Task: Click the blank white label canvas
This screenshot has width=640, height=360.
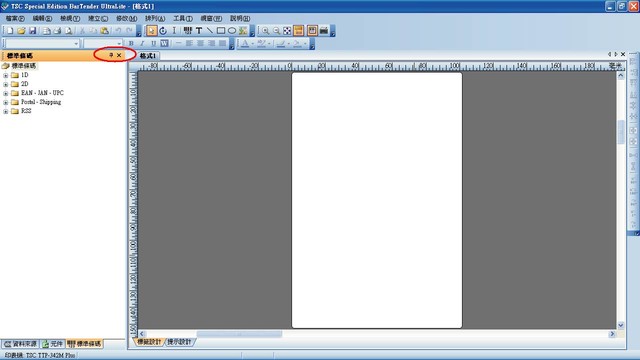Action: click(x=377, y=200)
